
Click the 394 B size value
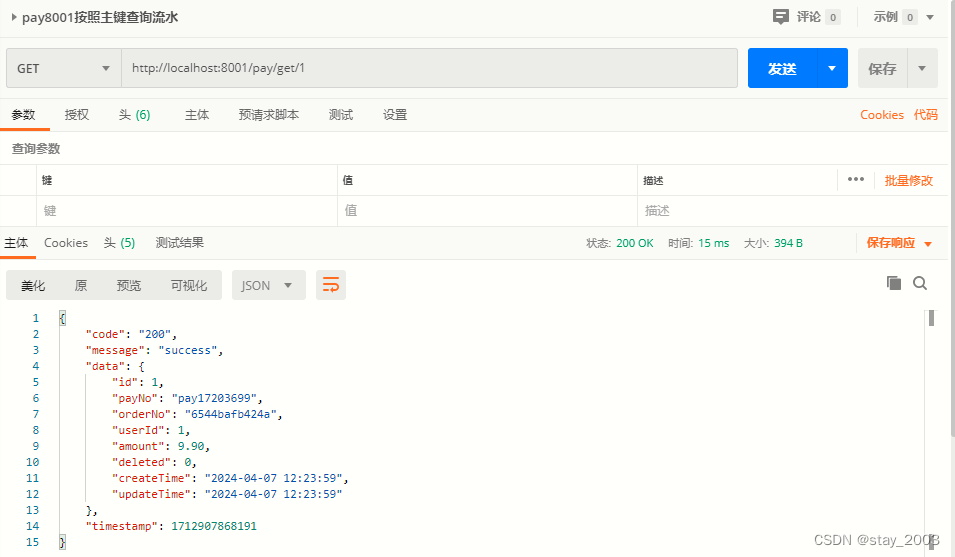pos(788,243)
